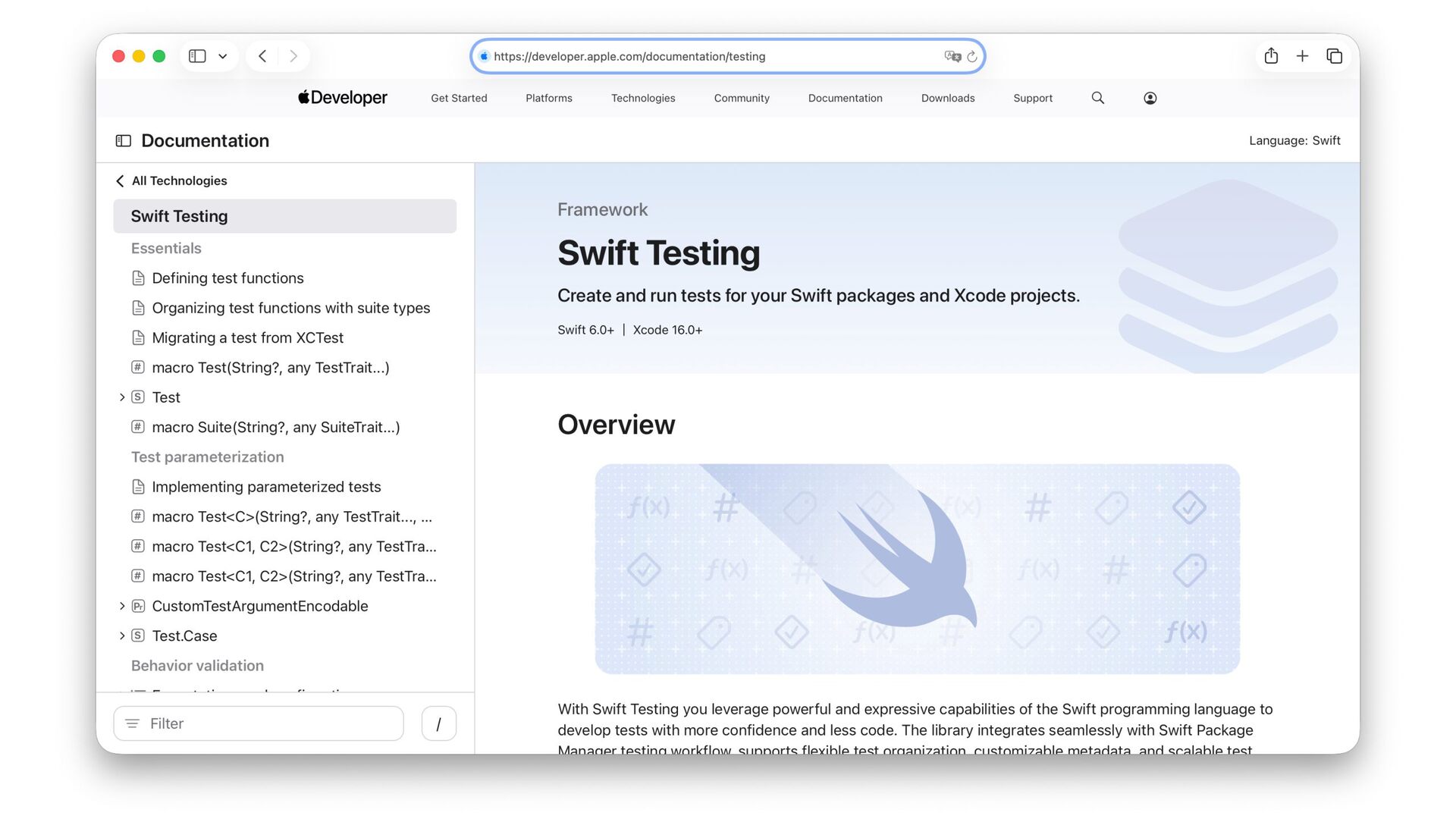Click the translate icon in address bar

point(952,57)
